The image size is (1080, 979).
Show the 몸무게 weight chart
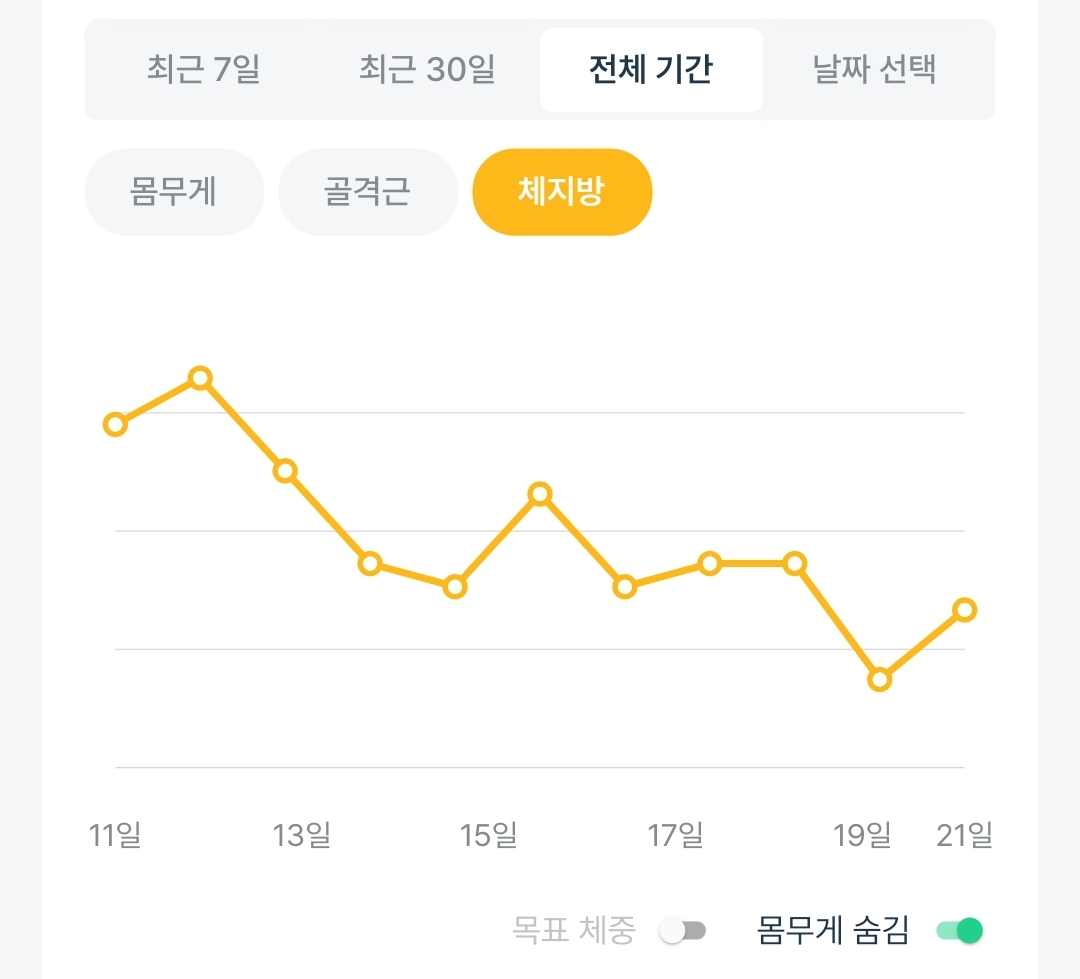click(173, 192)
